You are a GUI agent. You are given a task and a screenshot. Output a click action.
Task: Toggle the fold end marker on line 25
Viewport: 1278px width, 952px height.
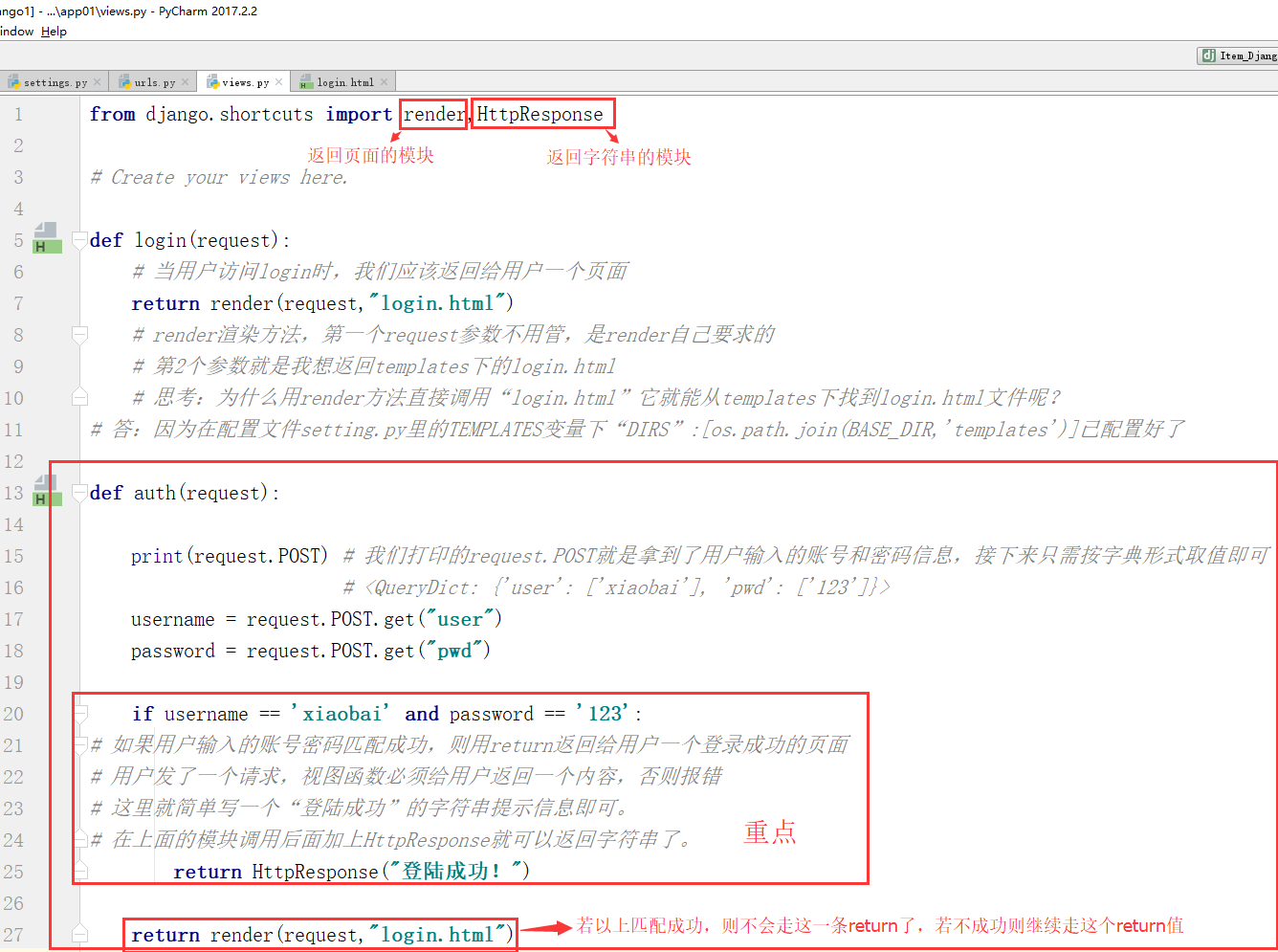80,872
